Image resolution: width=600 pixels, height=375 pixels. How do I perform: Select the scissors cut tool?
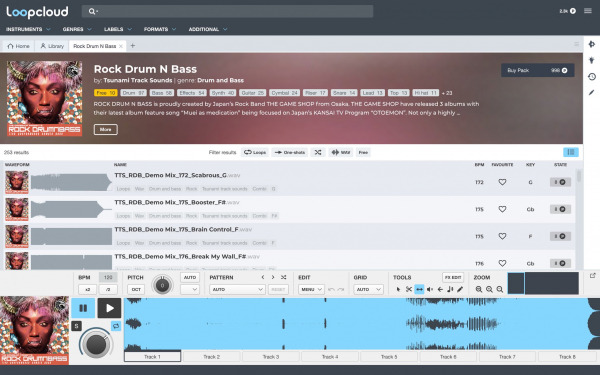[409, 289]
